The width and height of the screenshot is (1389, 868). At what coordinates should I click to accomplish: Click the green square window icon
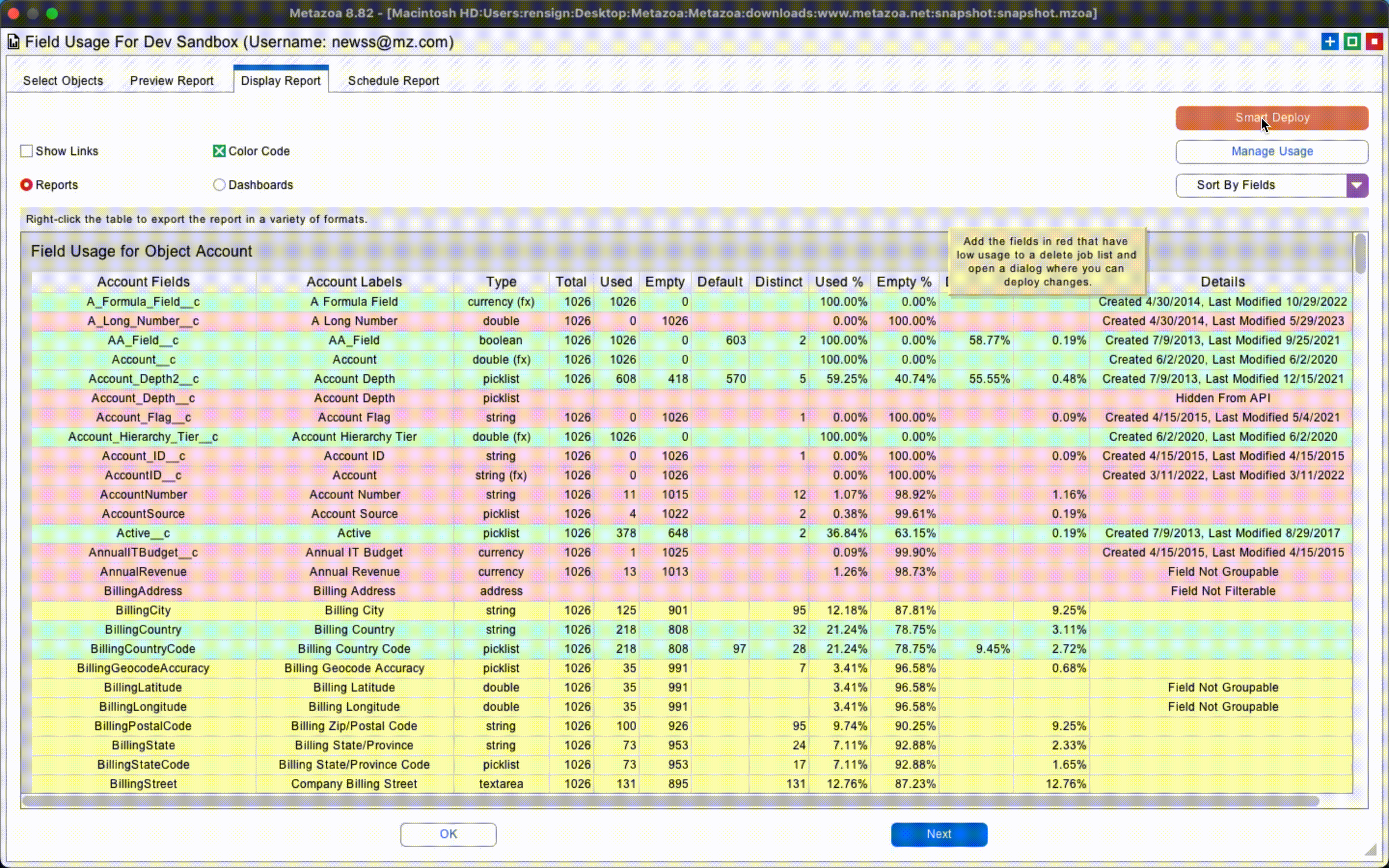pyautogui.click(x=1352, y=42)
